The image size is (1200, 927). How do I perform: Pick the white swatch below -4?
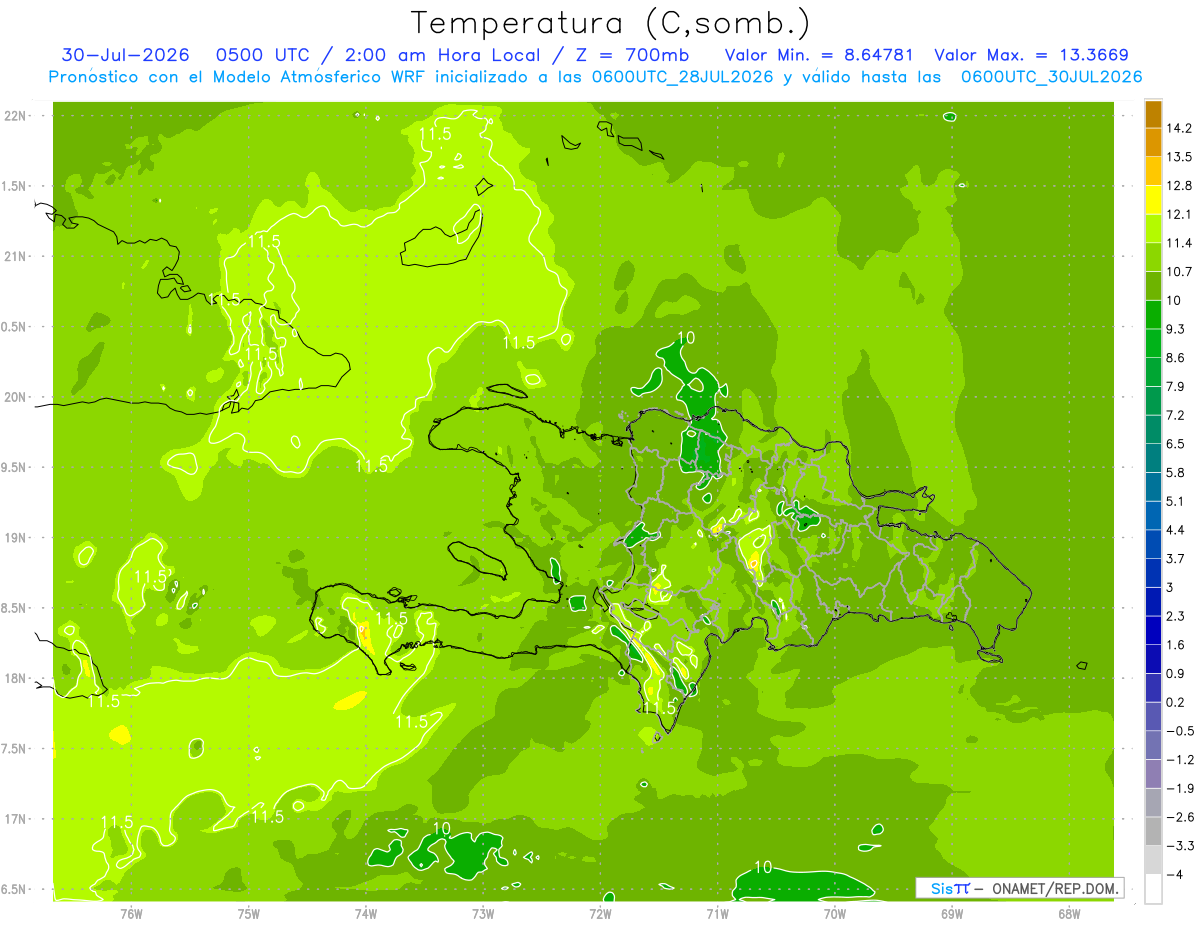[1153, 888]
